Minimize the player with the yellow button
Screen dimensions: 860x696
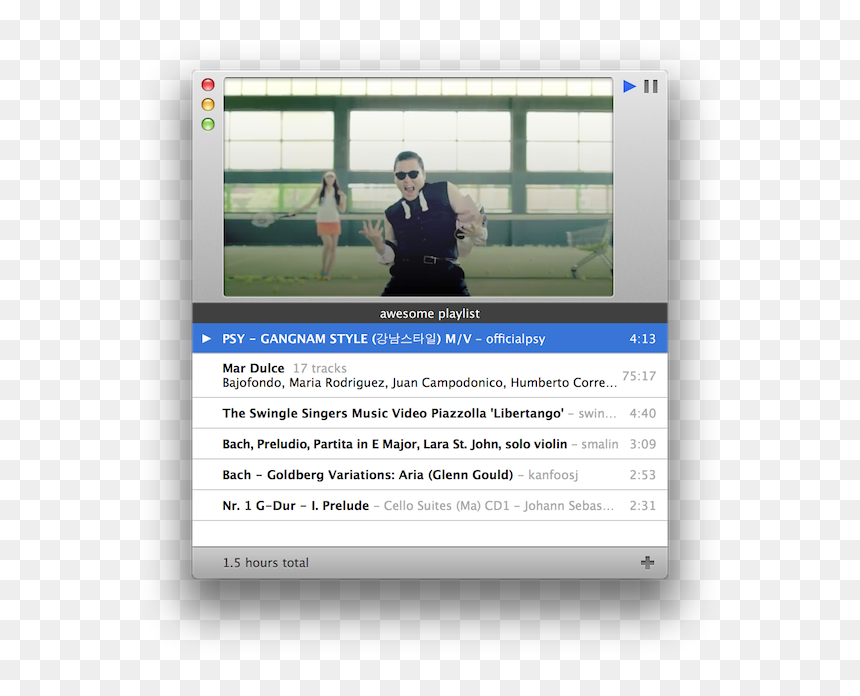click(208, 104)
